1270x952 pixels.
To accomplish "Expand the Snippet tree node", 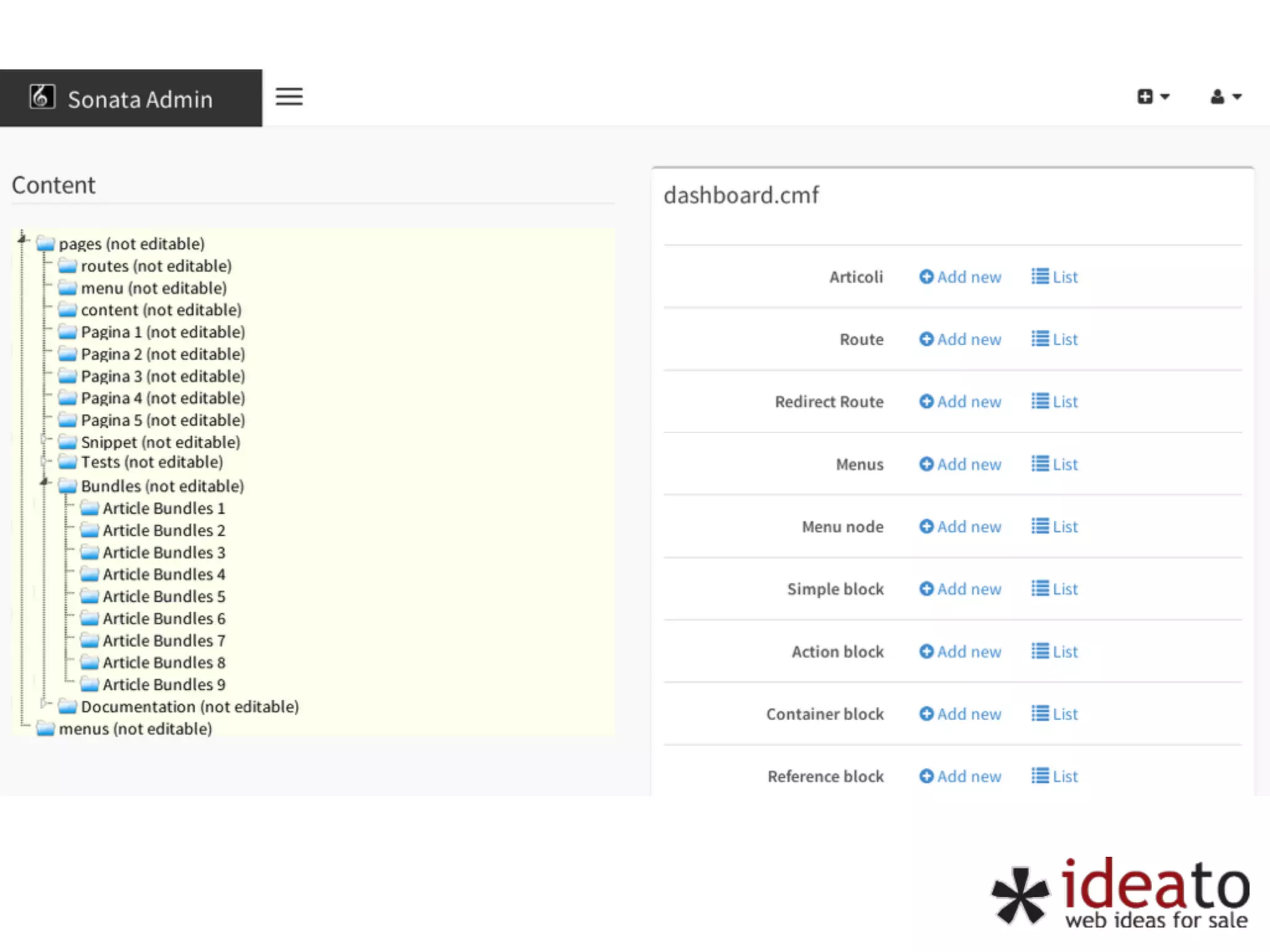I will tap(44, 439).
